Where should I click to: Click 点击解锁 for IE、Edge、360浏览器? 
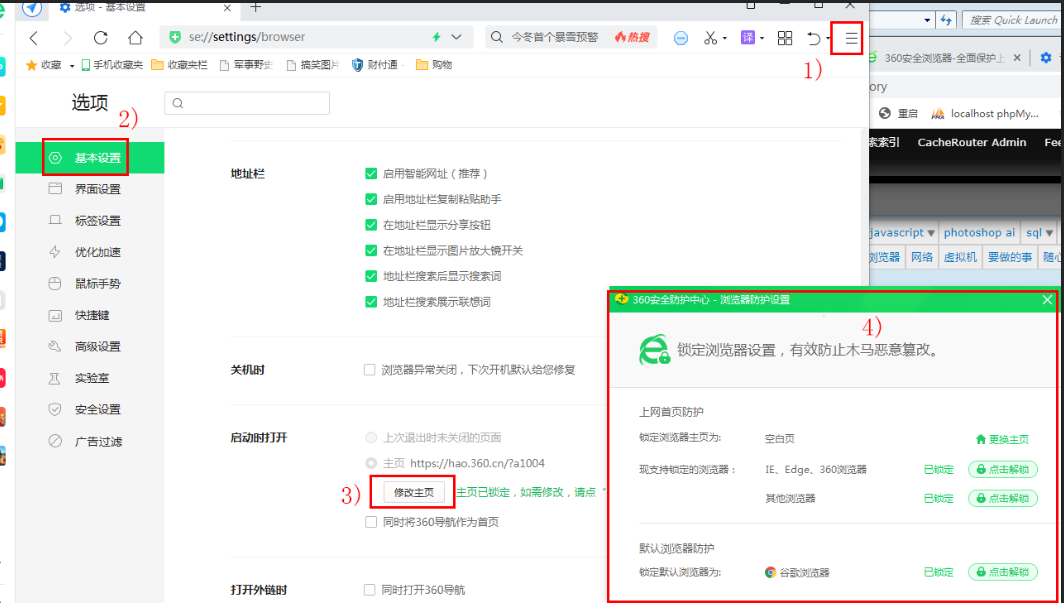tap(1002, 469)
